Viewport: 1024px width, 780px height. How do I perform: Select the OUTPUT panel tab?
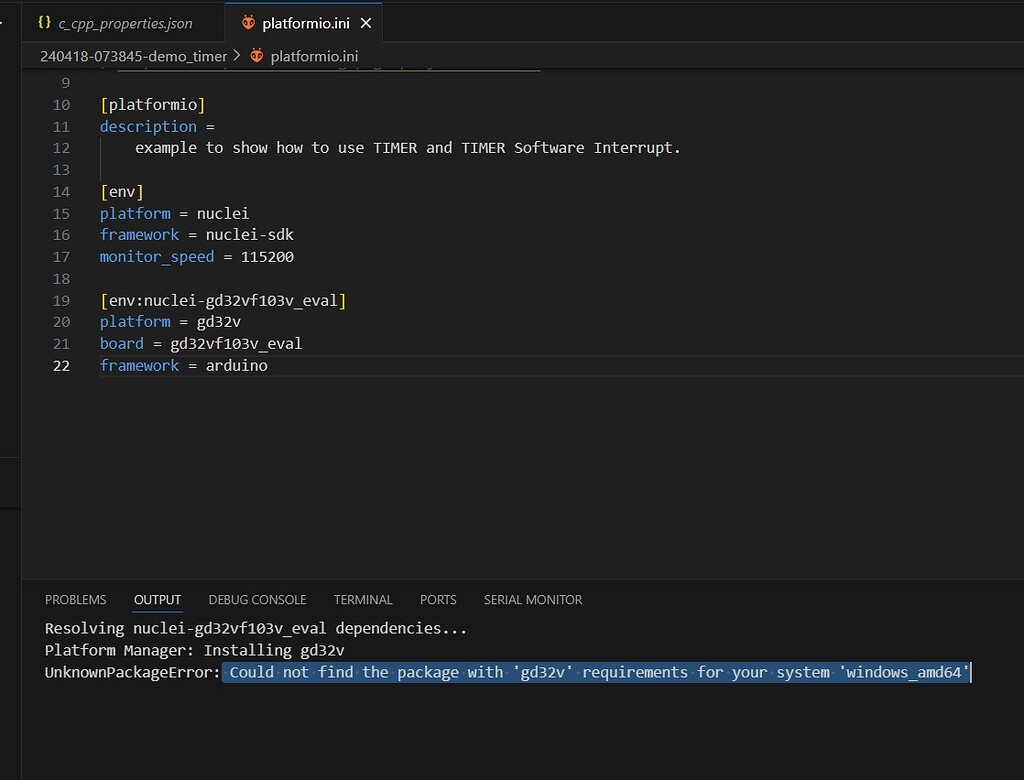tap(157, 600)
